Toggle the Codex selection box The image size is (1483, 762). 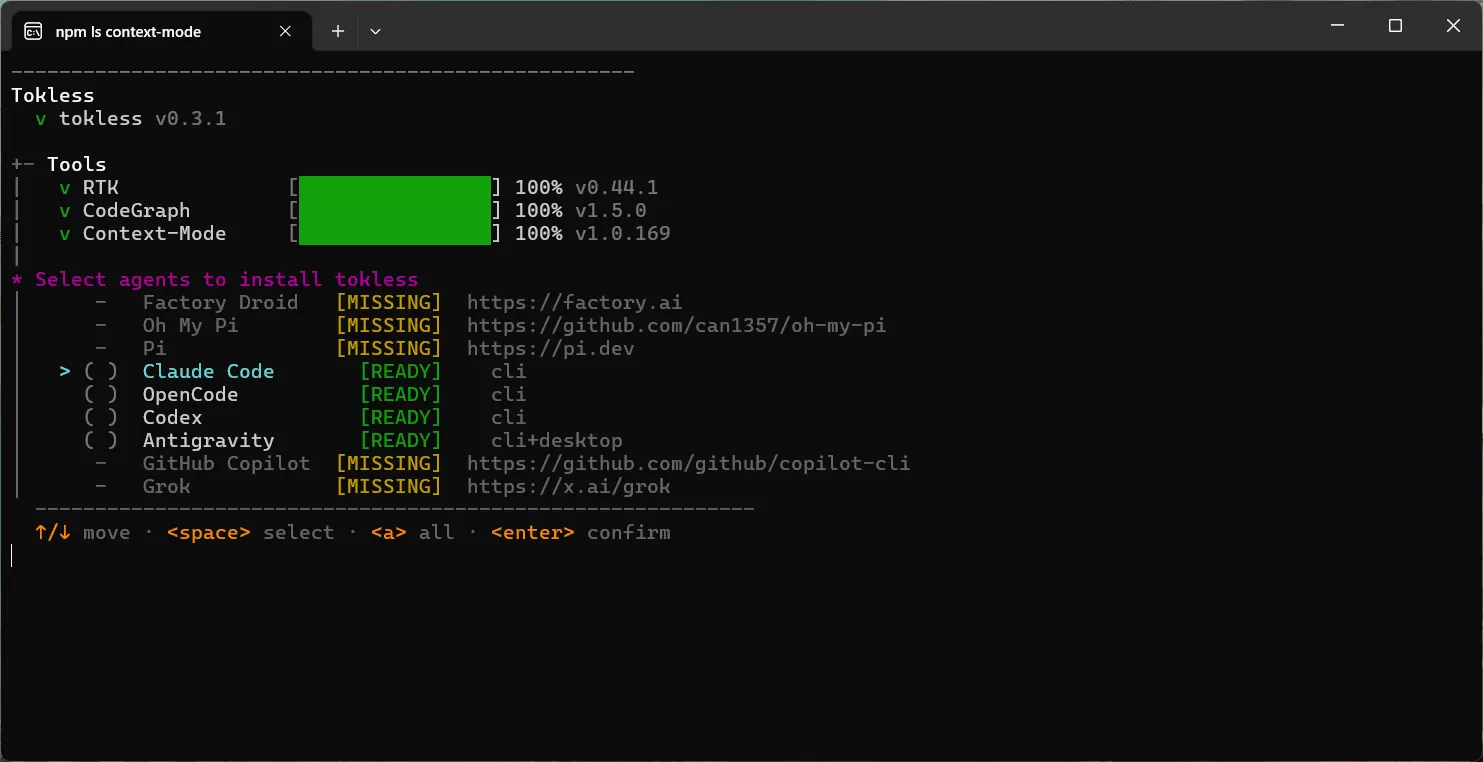[x=101, y=417]
